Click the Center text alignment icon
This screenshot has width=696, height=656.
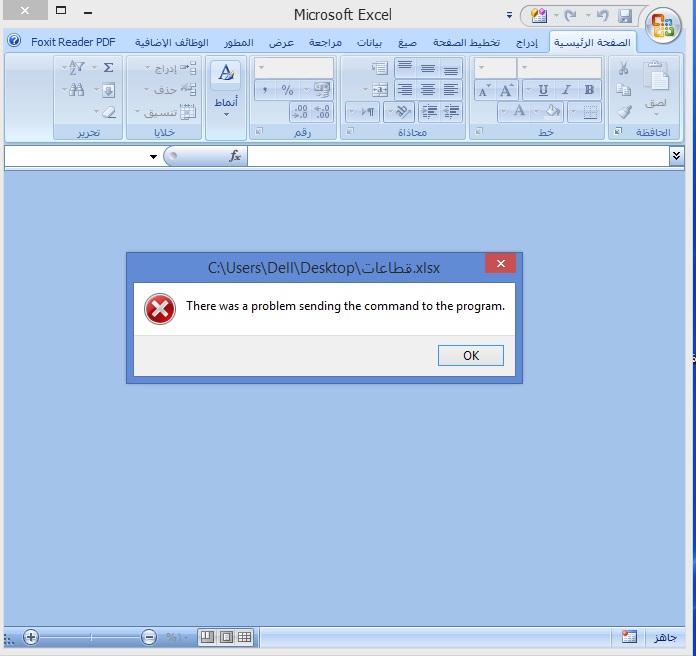(x=428, y=90)
